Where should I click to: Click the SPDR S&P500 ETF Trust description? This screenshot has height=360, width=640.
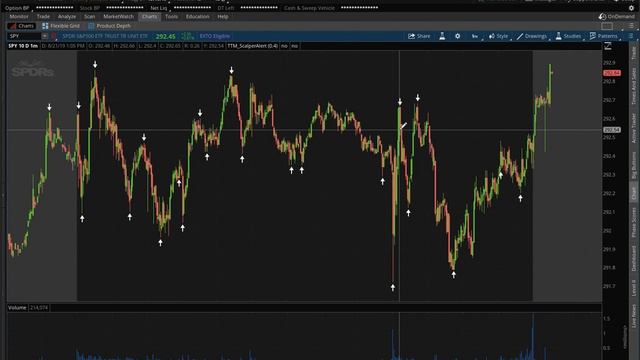click(x=105, y=36)
